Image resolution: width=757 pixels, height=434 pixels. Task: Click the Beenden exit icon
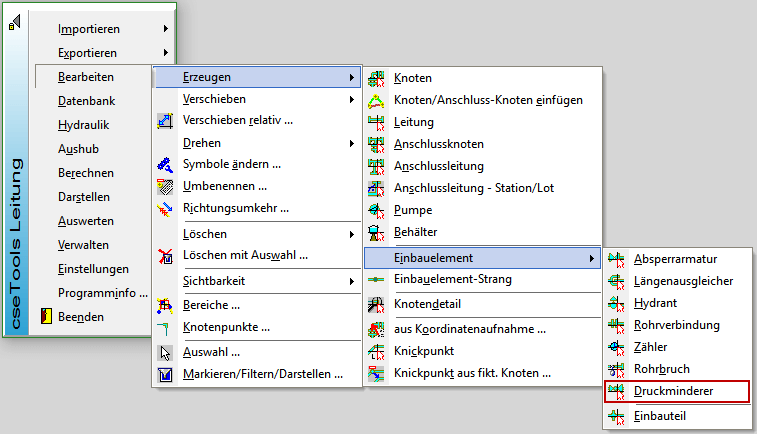pyautogui.click(x=45, y=317)
